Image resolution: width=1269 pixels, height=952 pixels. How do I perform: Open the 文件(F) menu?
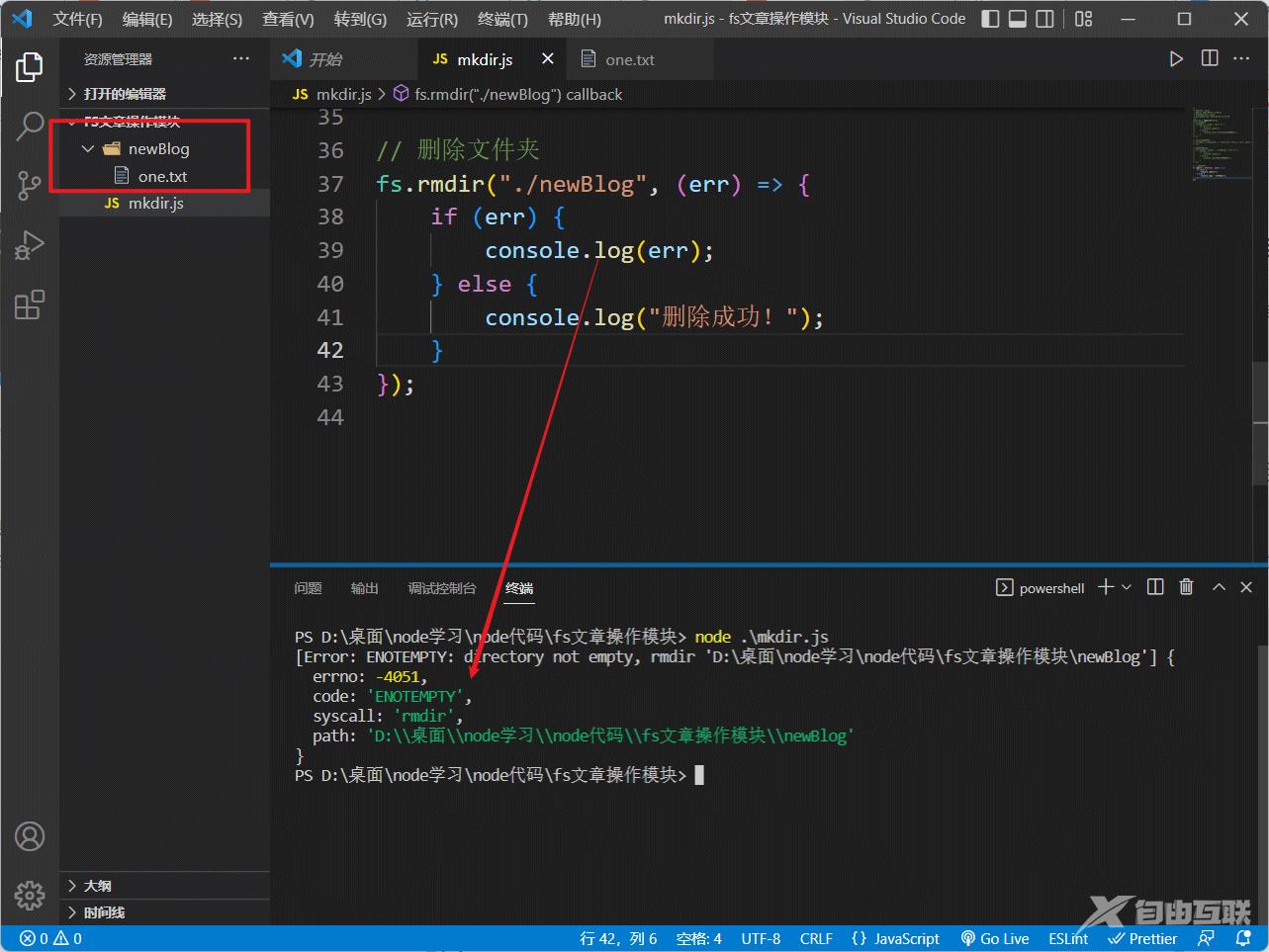click(77, 19)
